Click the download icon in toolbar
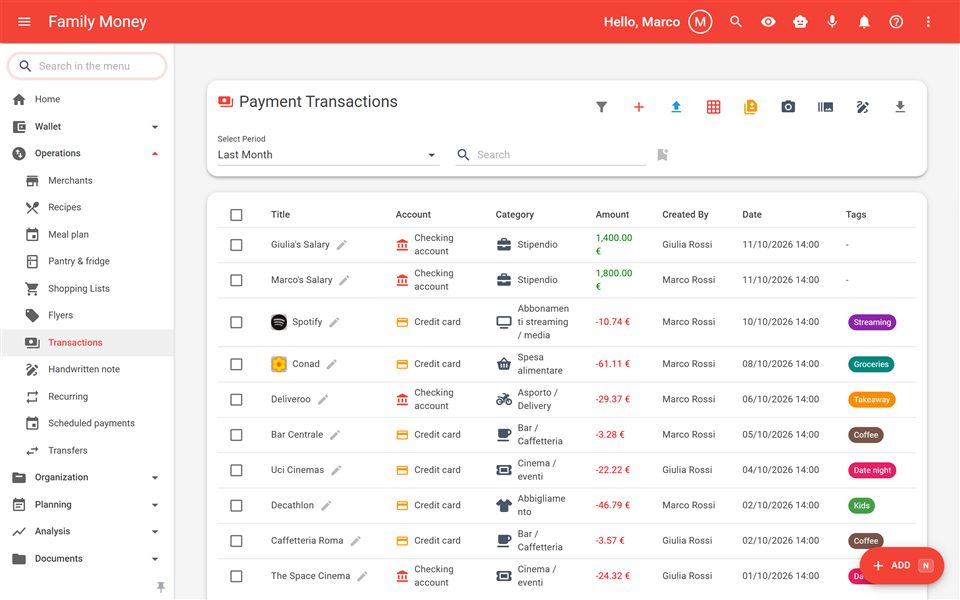 900,107
